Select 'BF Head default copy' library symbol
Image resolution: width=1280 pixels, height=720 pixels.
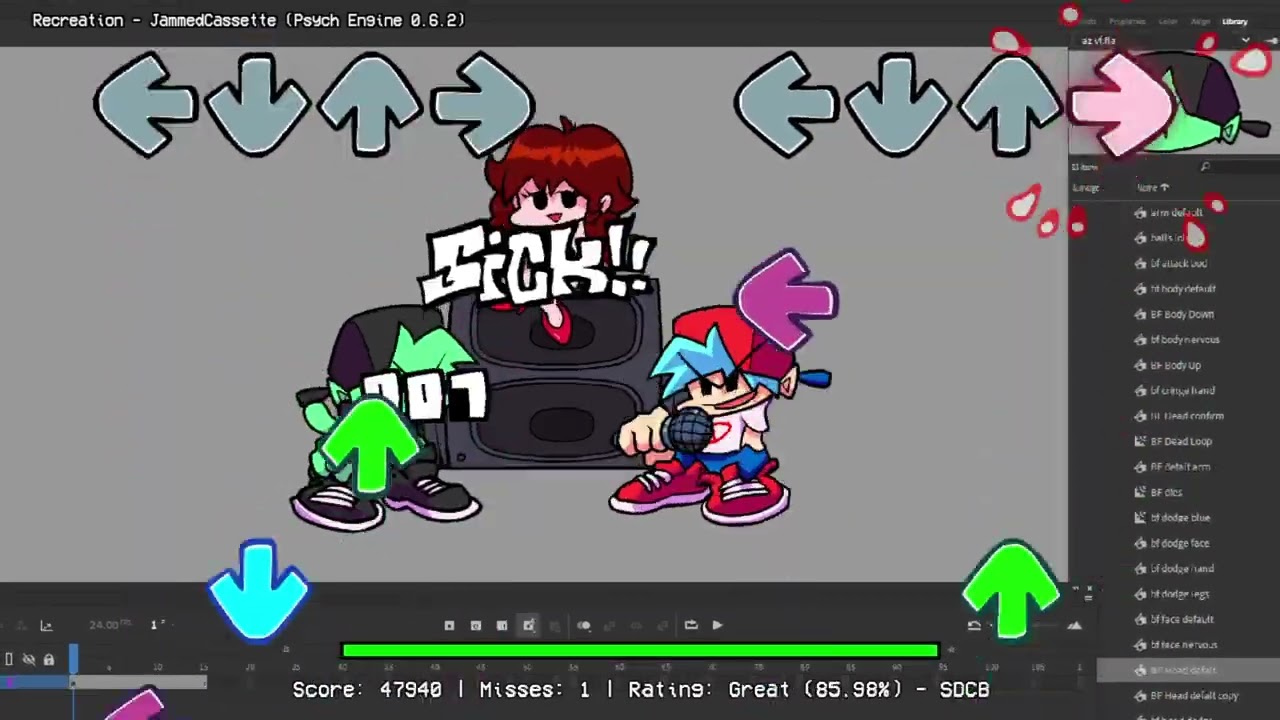point(1194,696)
